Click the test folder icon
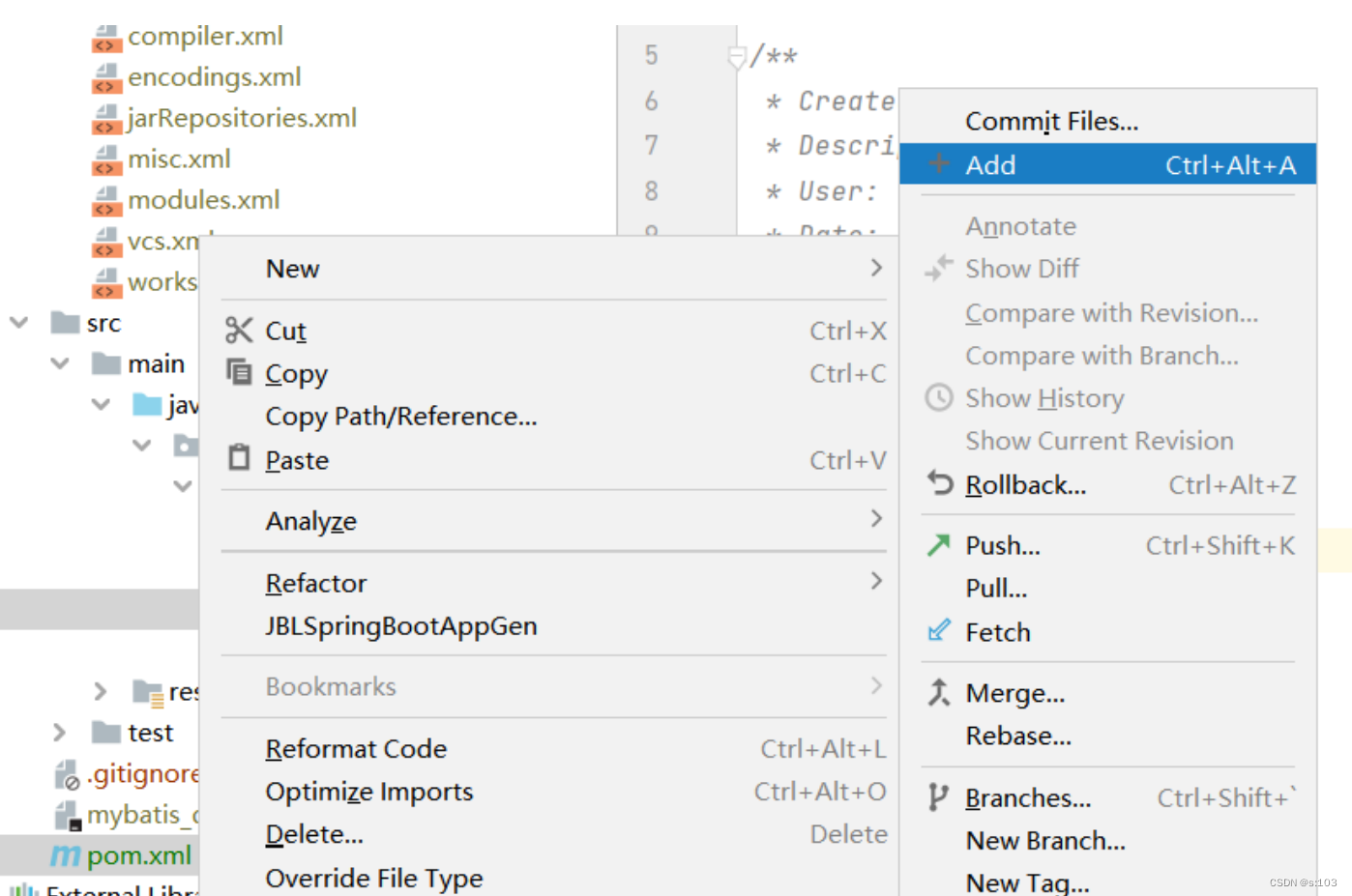Screen dimensions: 1352x896 click(x=105, y=732)
